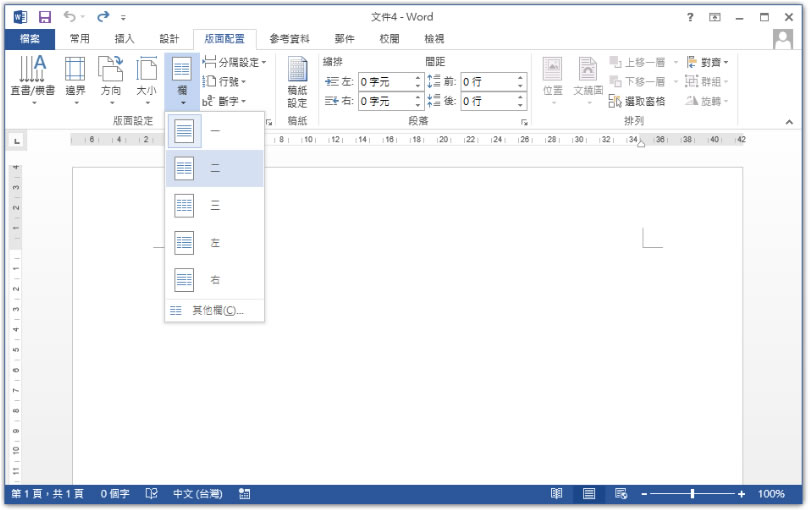Decrease the right indent with the down stepper
This screenshot has width=810, height=510.
tap(418, 105)
